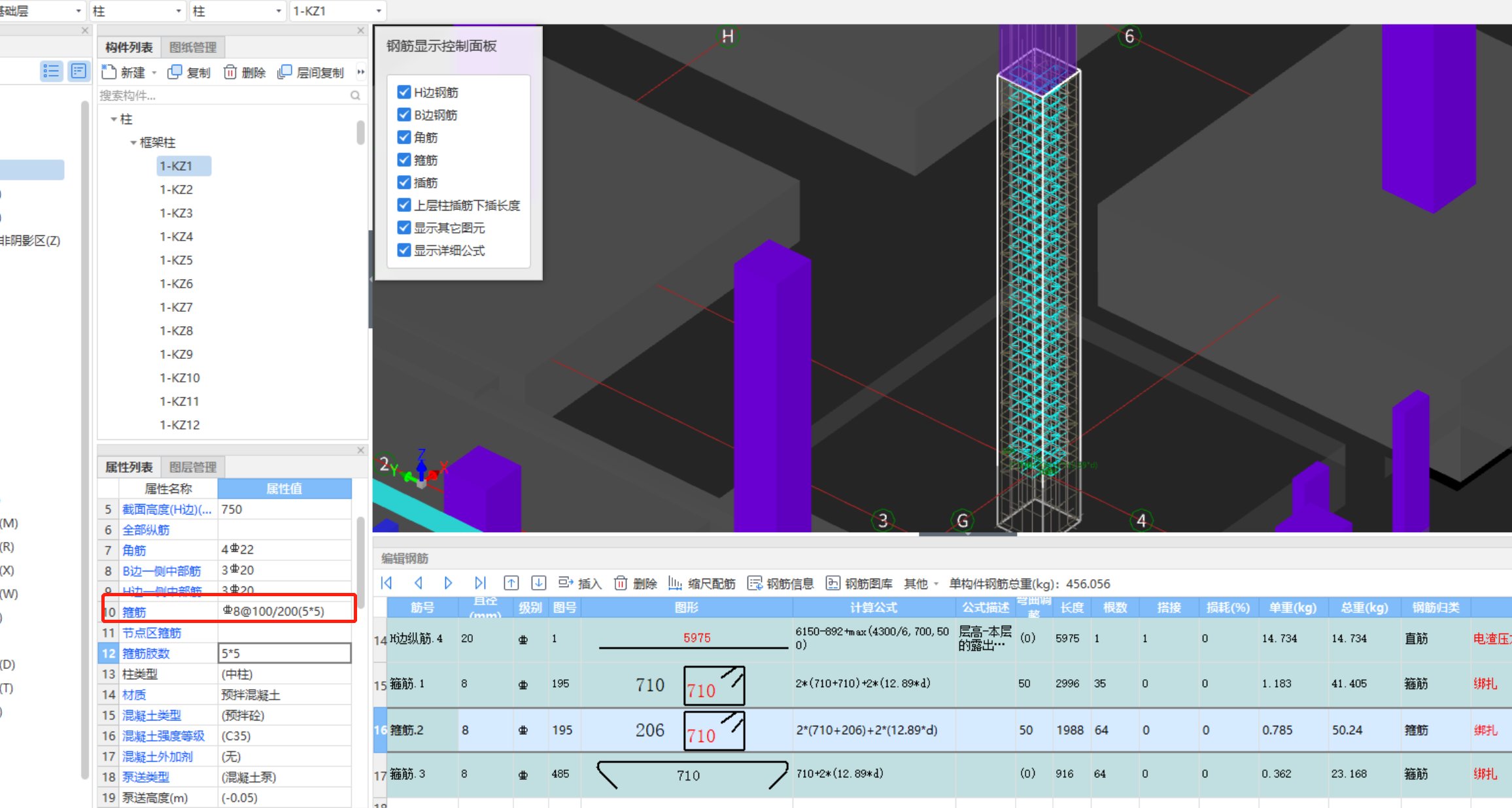The width and height of the screenshot is (1512, 808).
Task: Toggle the 插筋 checkbox
Action: coord(404,182)
